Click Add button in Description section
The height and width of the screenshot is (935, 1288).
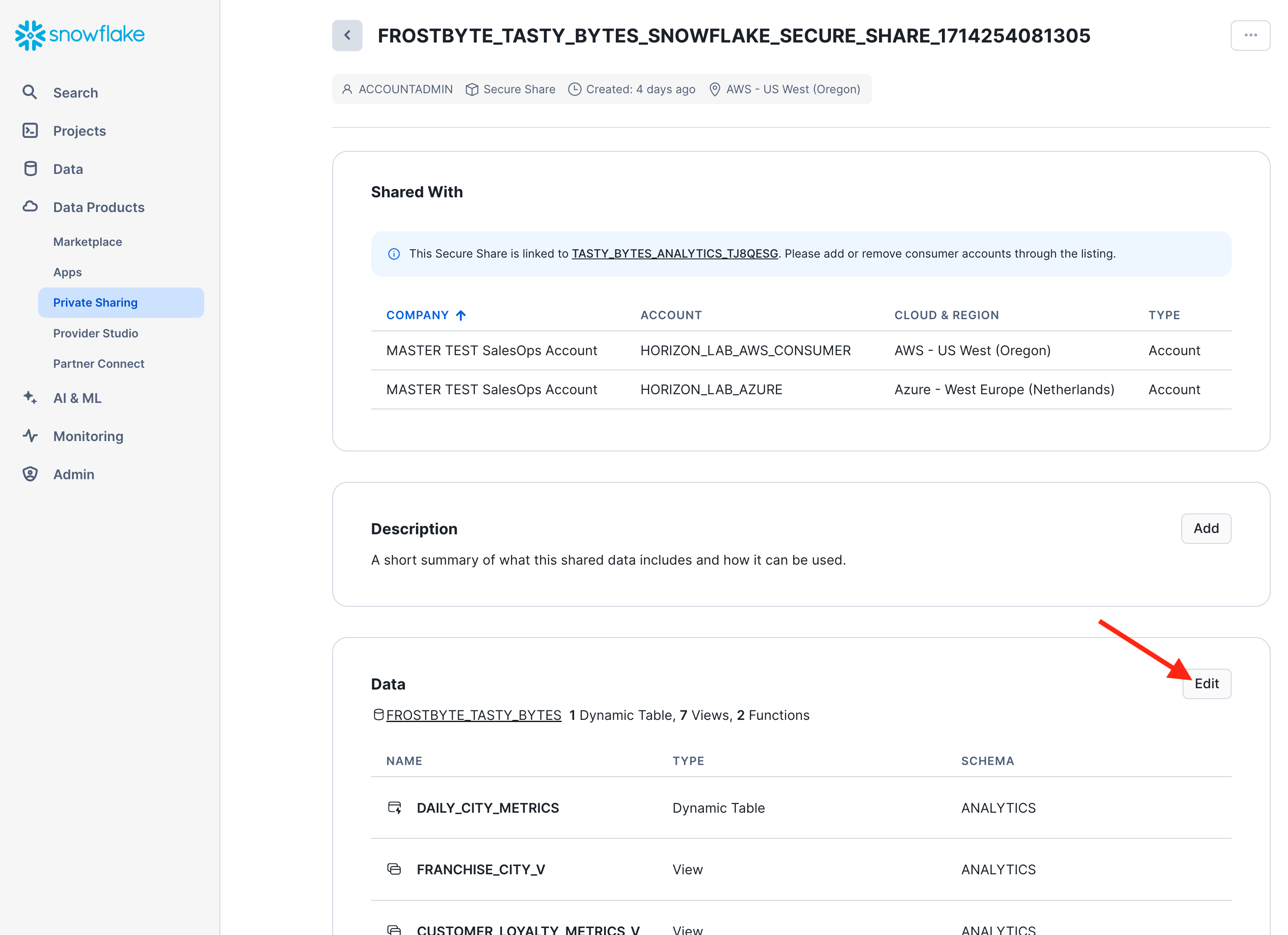pos(1206,528)
